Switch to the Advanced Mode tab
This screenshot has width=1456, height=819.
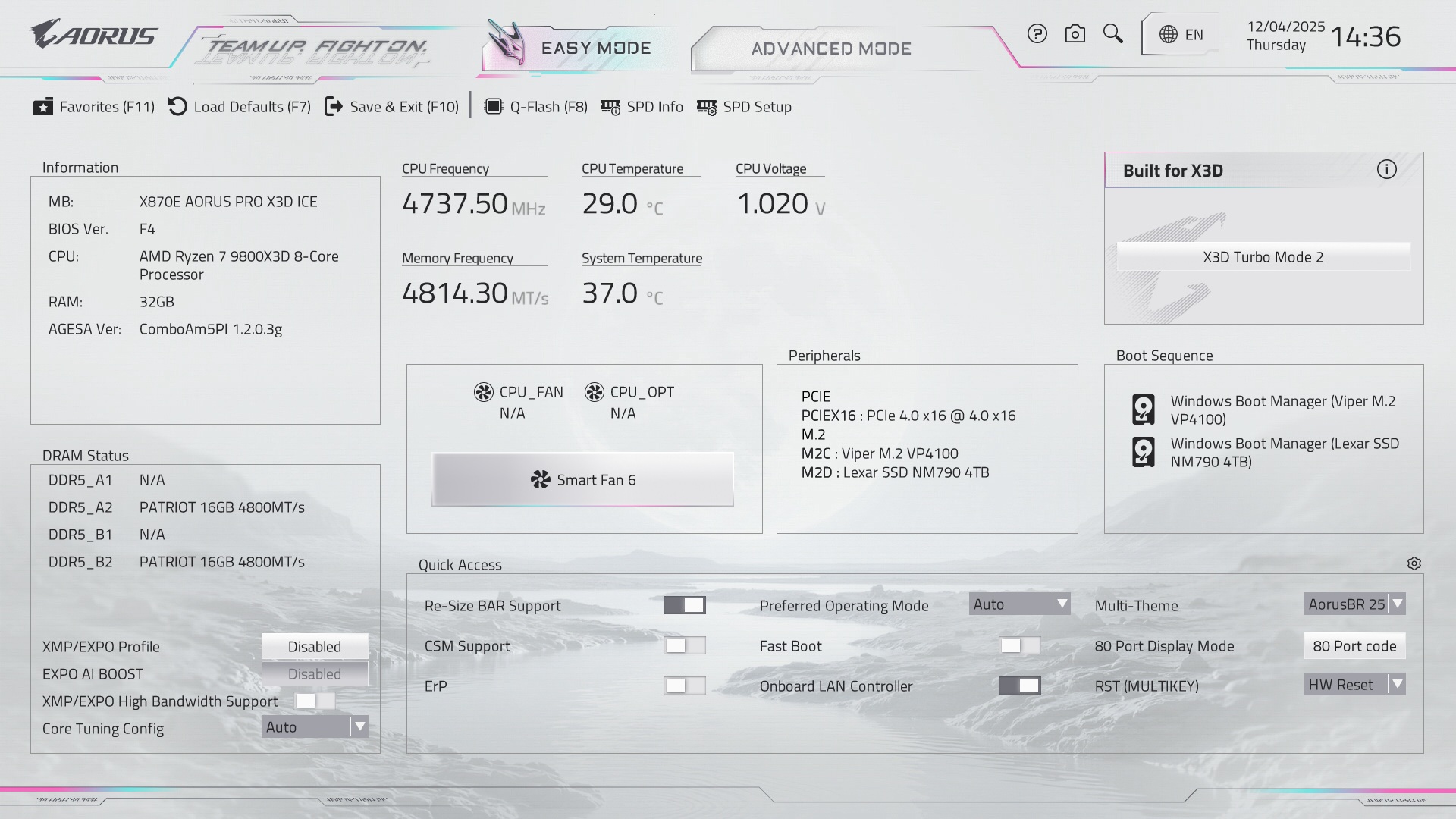pyautogui.click(x=830, y=49)
